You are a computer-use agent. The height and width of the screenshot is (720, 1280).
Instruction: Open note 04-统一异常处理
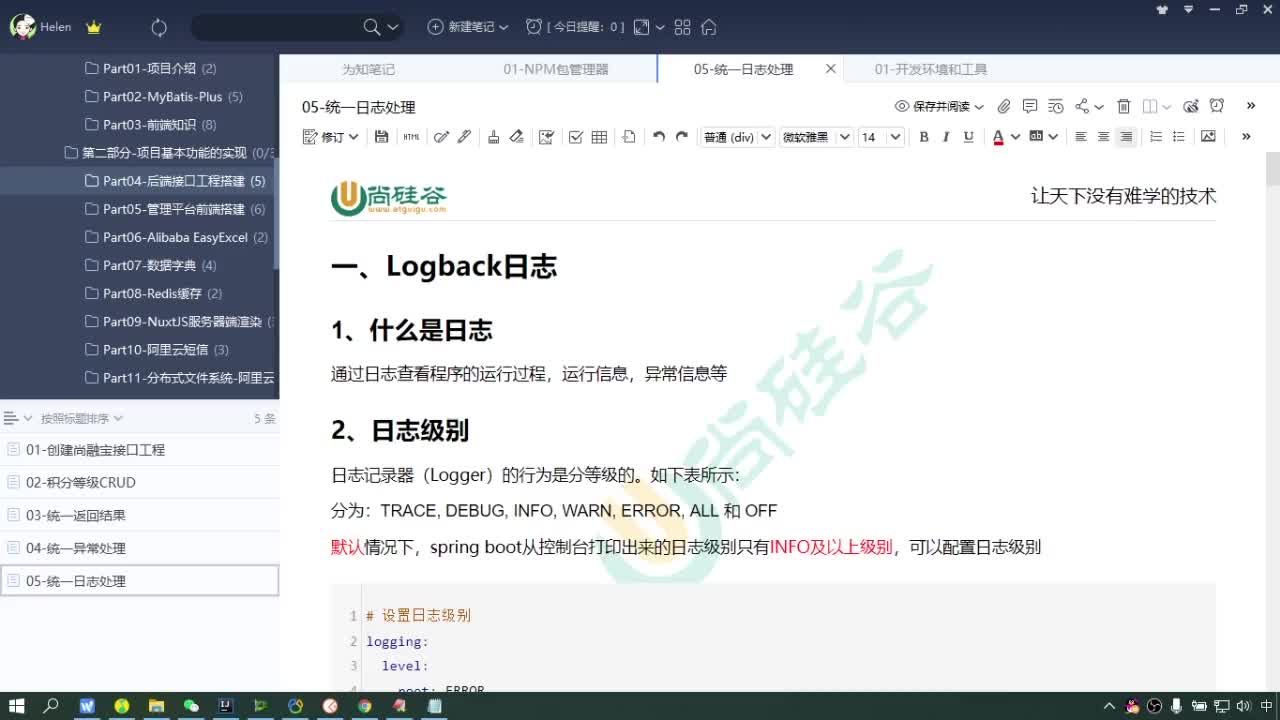point(139,548)
